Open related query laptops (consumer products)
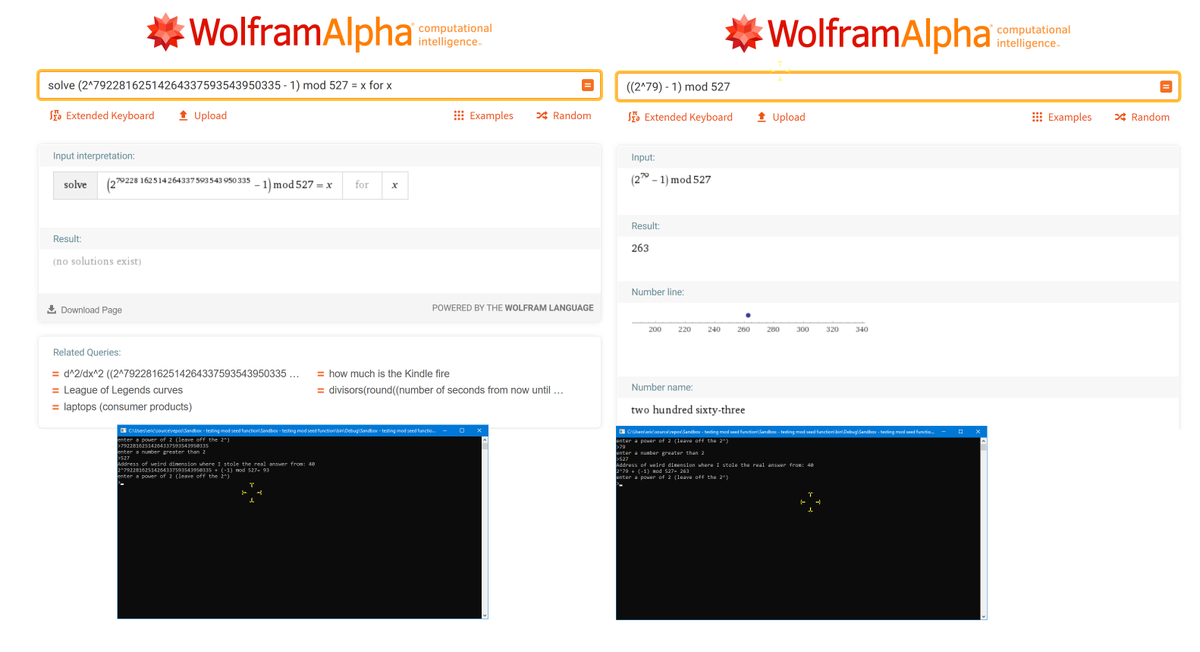 click(x=127, y=407)
